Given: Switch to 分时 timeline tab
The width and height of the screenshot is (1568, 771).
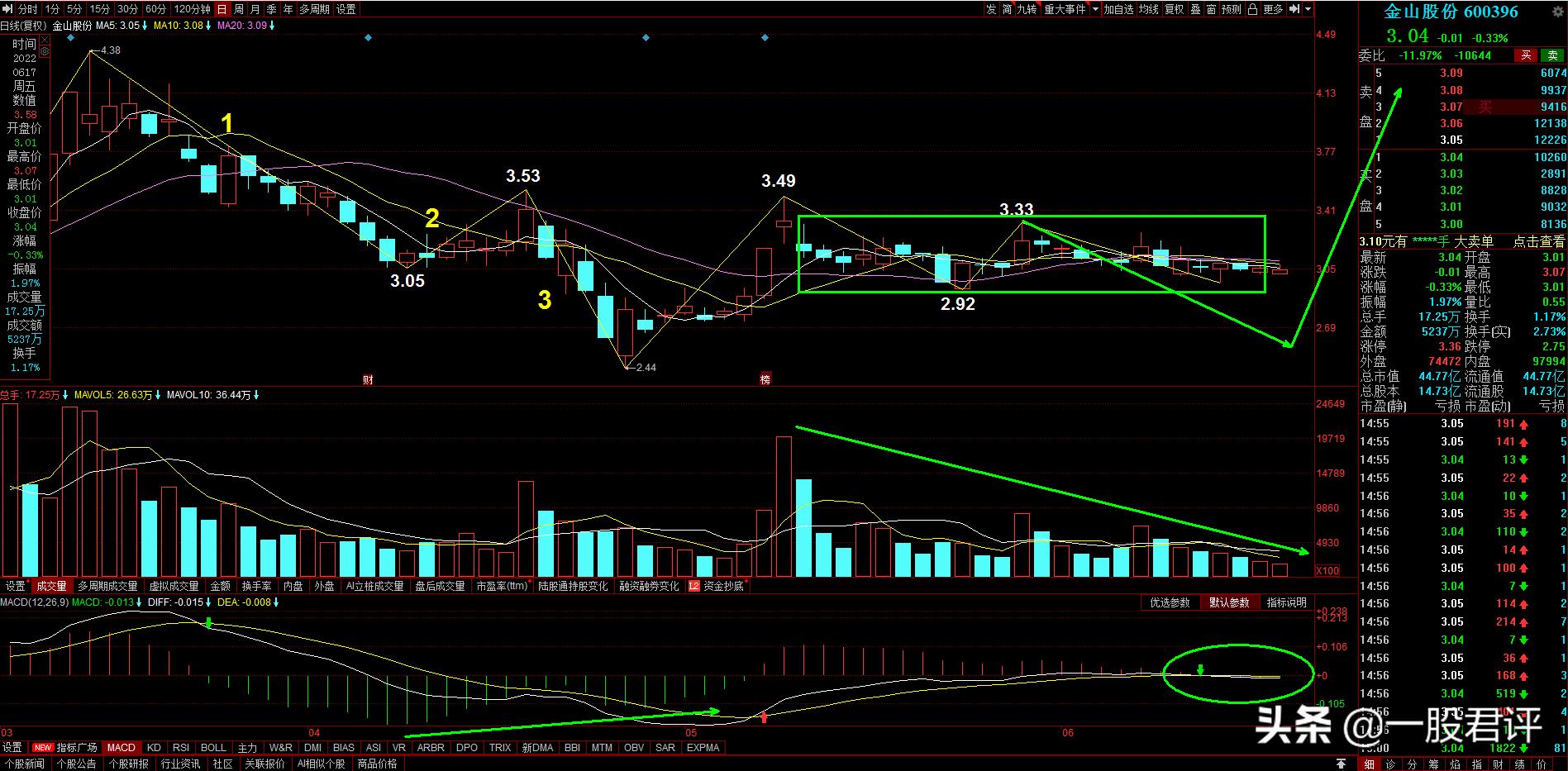Looking at the screenshot, I should [27, 9].
